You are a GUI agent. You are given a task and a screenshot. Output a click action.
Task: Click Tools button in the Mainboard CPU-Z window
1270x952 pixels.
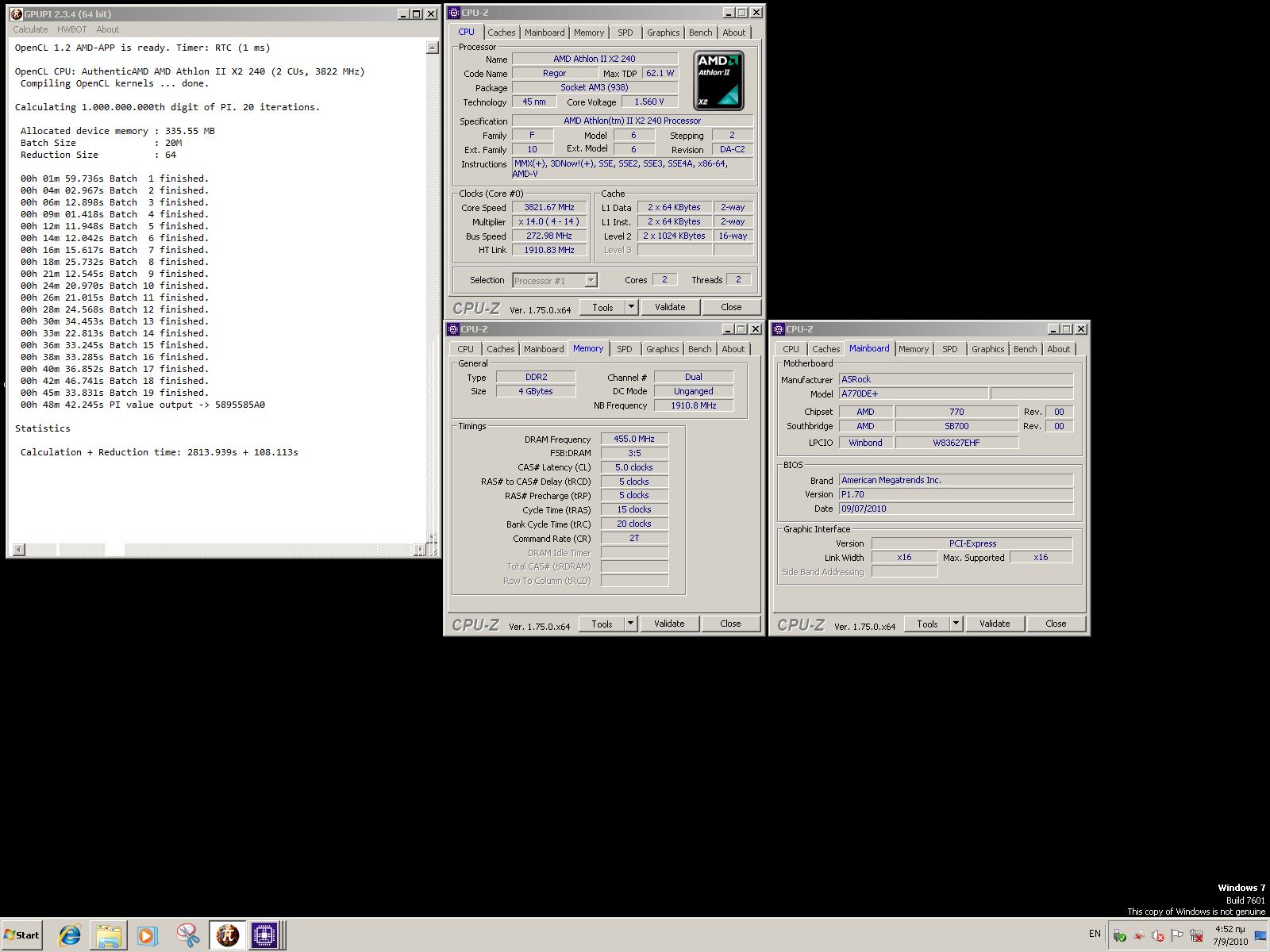[927, 624]
